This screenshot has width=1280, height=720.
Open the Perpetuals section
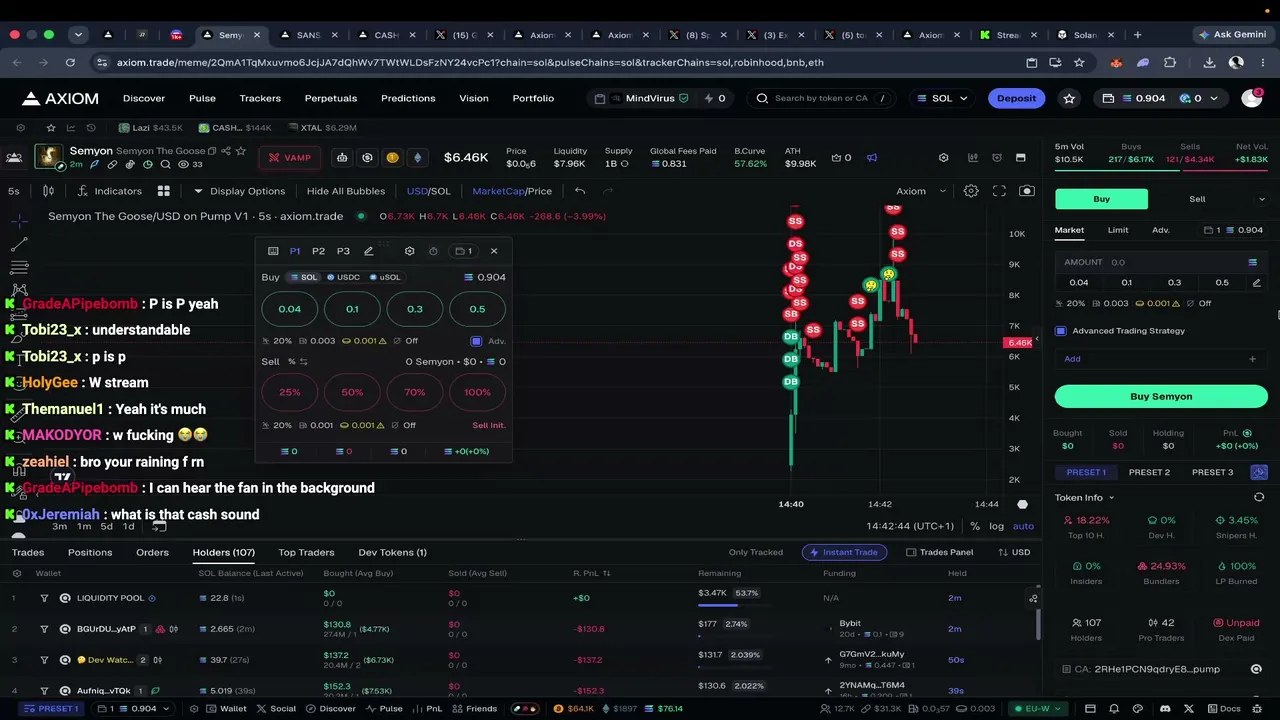click(331, 98)
